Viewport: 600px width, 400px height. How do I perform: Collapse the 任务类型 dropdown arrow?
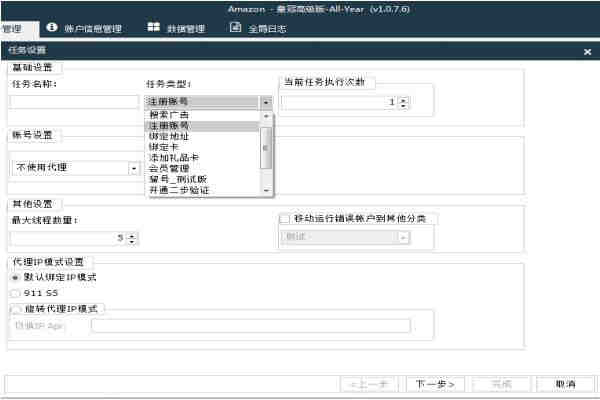point(266,102)
